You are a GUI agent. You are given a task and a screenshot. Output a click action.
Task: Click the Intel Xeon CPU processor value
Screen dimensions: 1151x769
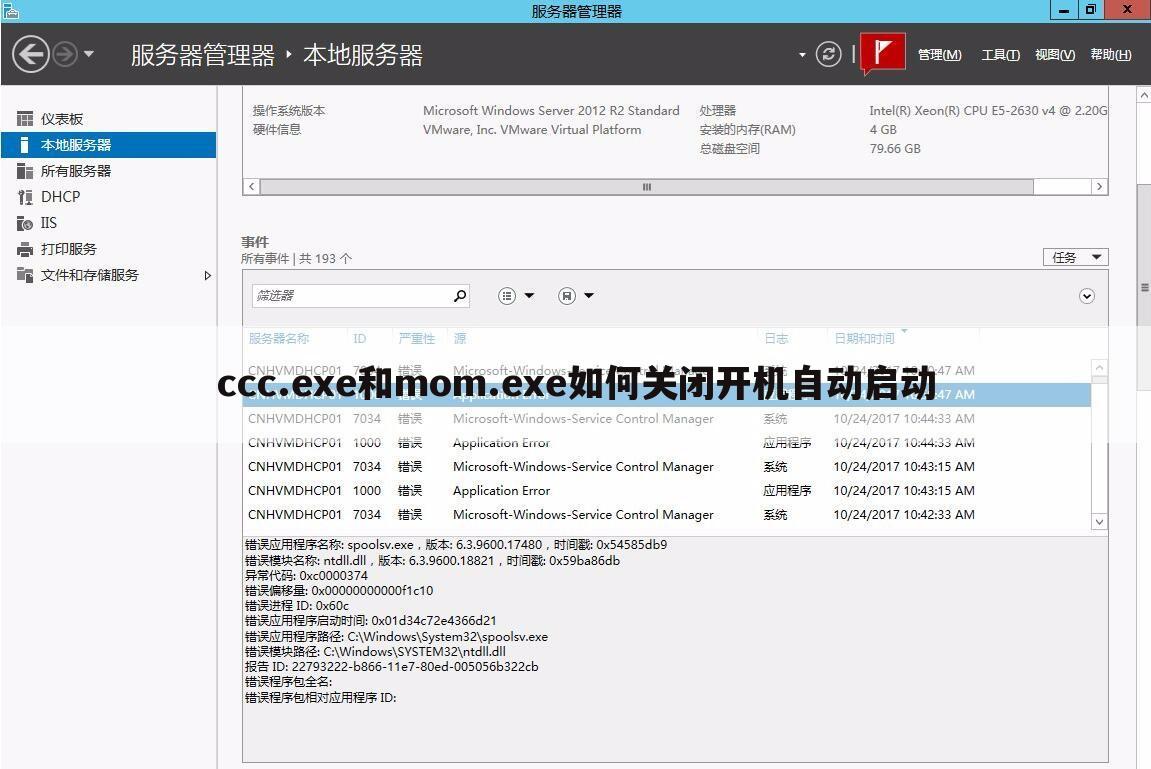[988, 111]
